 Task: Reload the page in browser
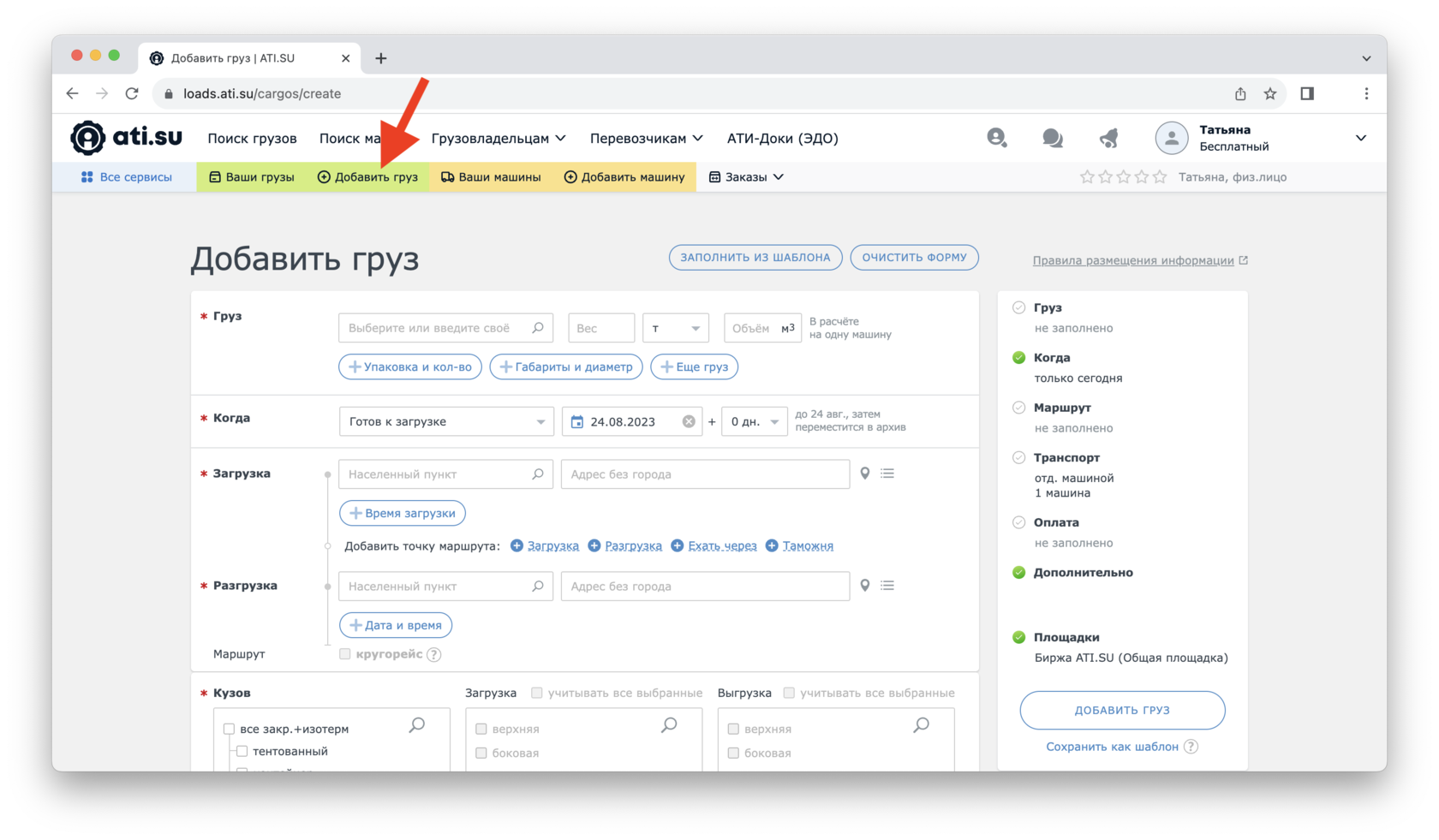click(132, 93)
